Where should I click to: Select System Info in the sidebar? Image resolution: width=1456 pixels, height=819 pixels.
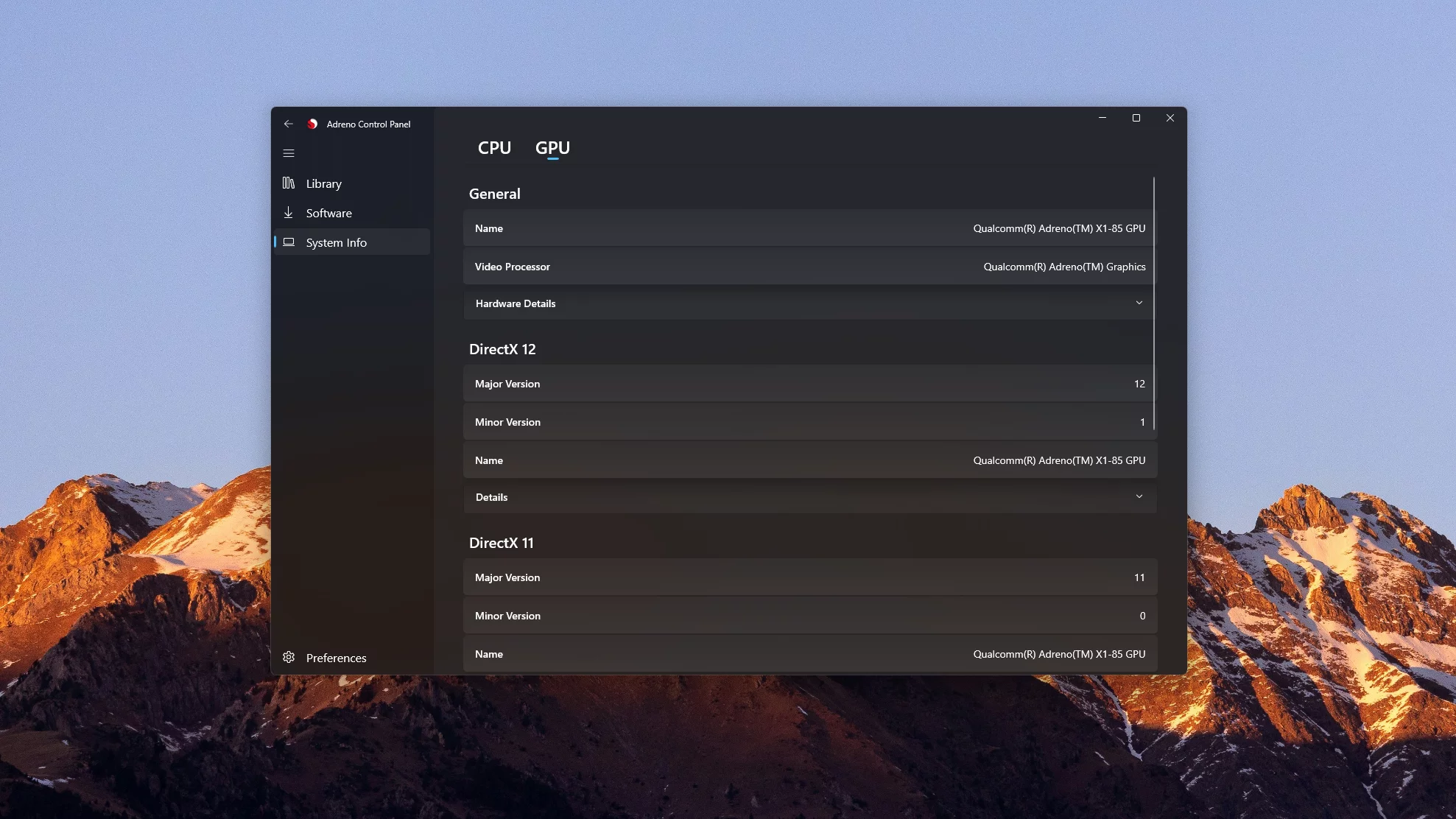pyautogui.click(x=352, y=242)
